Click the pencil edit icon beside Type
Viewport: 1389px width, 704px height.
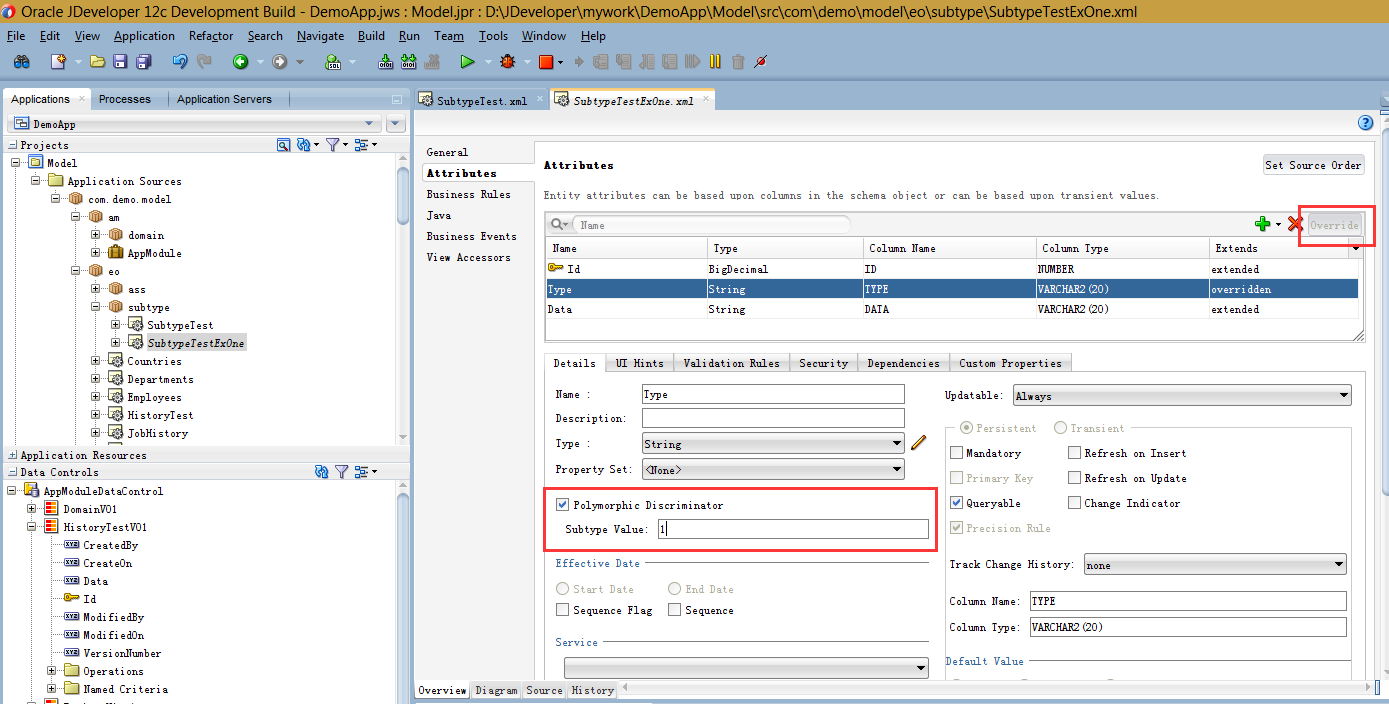click(920, 442)
